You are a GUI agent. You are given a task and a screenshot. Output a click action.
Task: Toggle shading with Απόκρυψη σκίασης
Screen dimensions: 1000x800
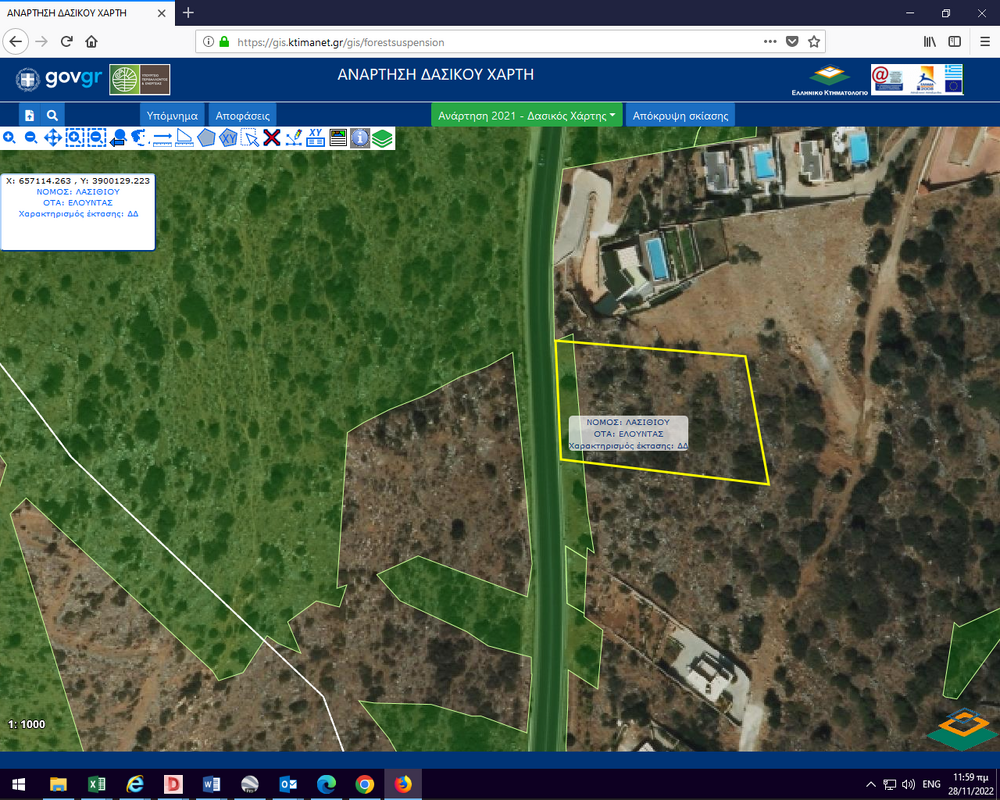(680, 115)
